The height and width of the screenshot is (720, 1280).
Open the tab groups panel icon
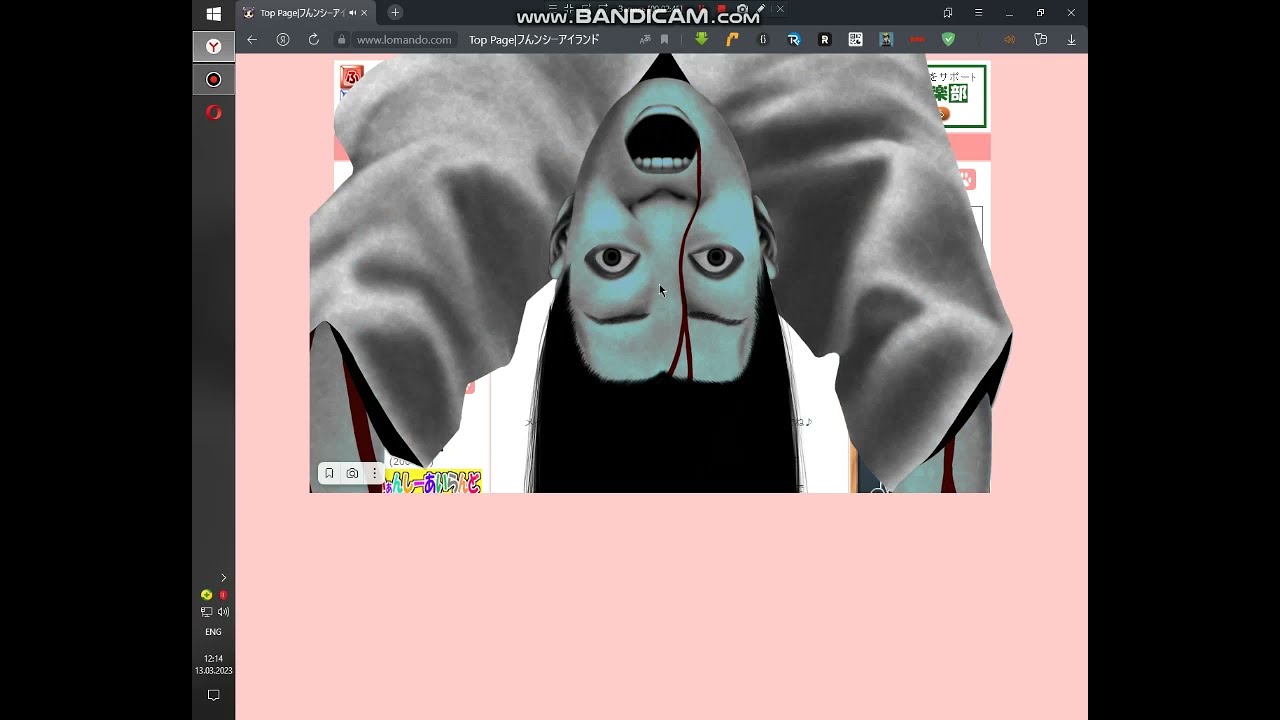948,13
